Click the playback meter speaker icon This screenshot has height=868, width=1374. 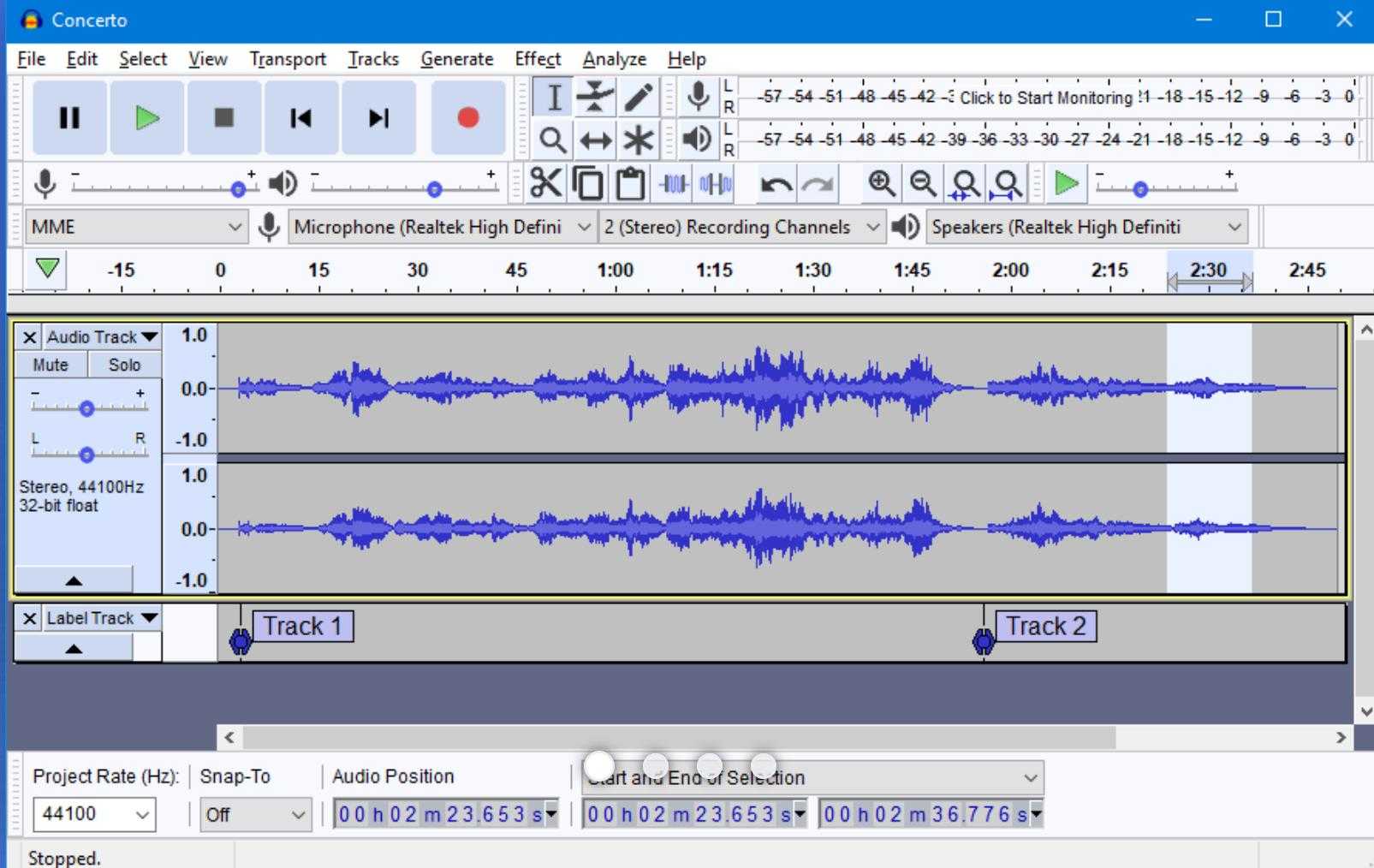[x=699, y=139]
